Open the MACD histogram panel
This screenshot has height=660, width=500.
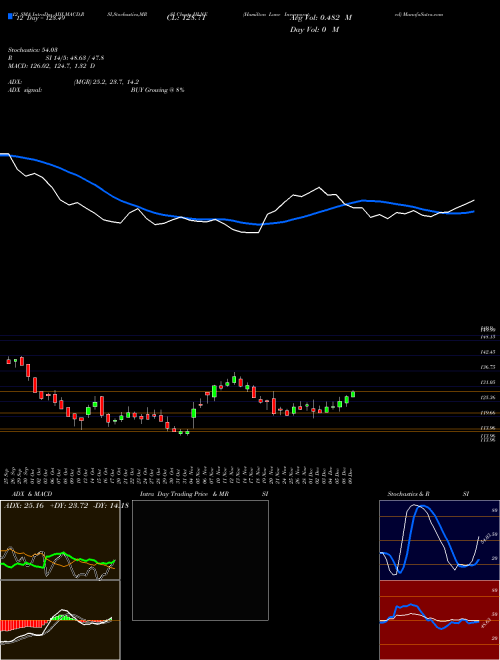click(x=60, y=620)
